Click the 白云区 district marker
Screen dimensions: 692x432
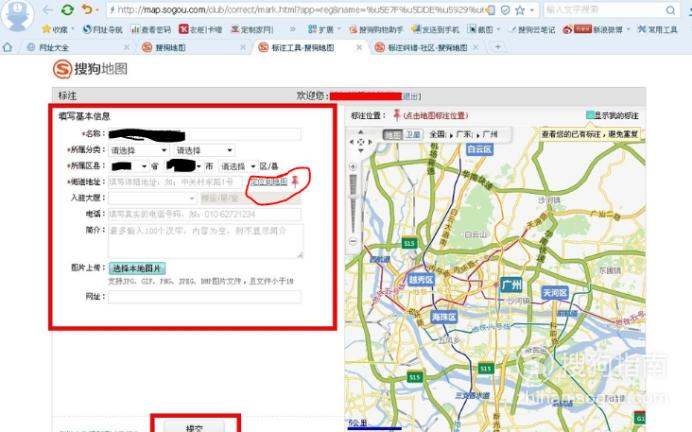coord(479,149)
